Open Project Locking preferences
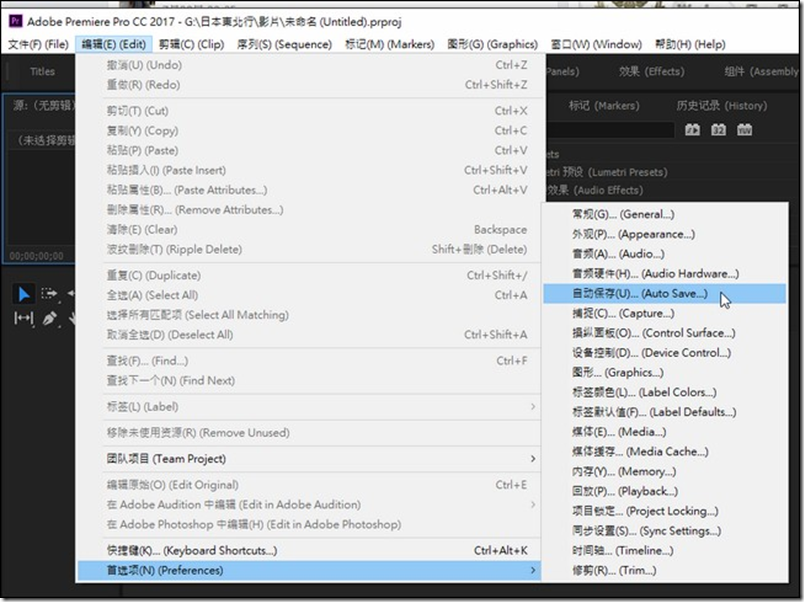The height and width of the screenshot is (602, 804). point(665,511)
